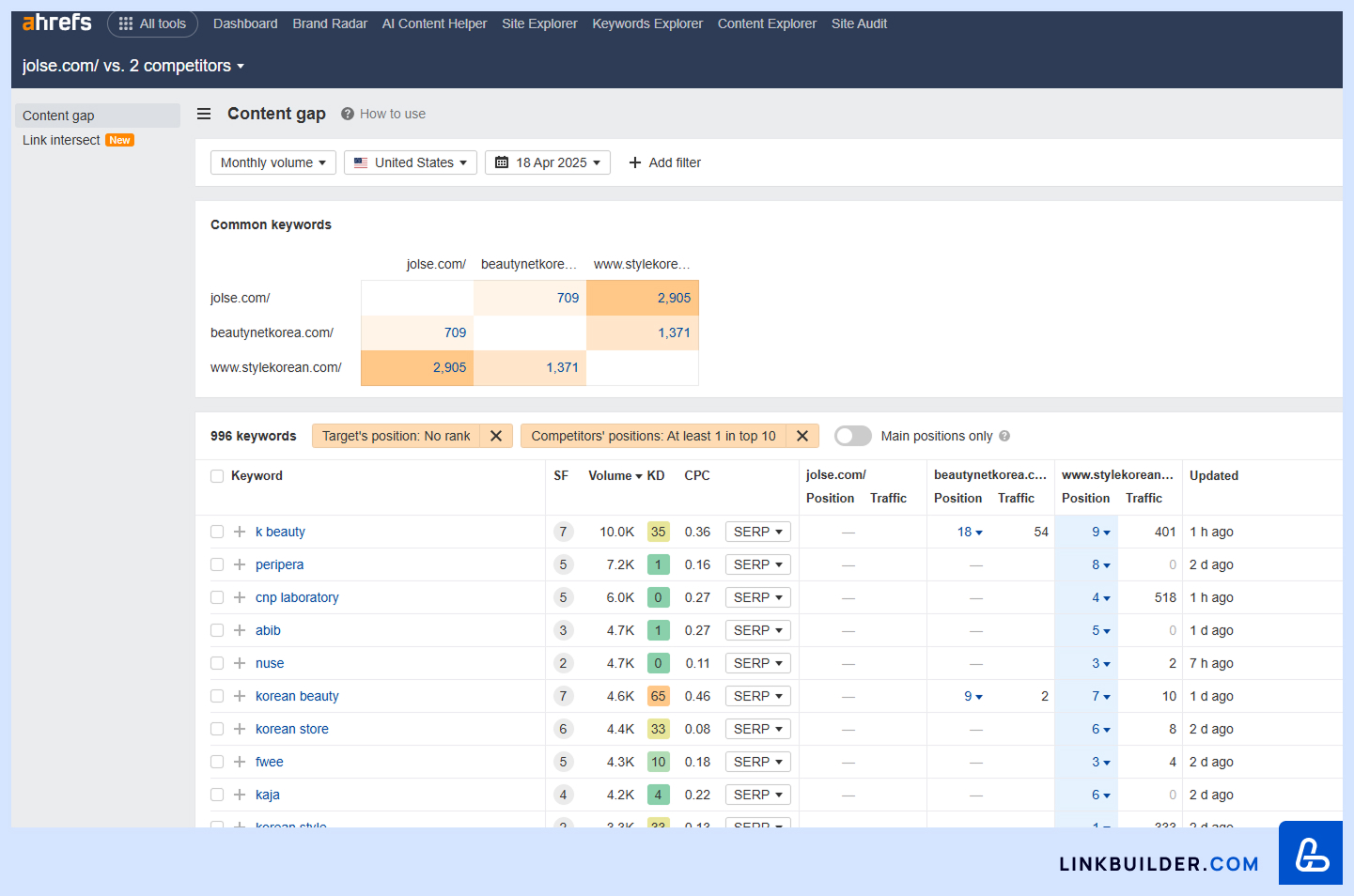Expand plus icon for korean store
The image size is (1354, 896).
240,729
